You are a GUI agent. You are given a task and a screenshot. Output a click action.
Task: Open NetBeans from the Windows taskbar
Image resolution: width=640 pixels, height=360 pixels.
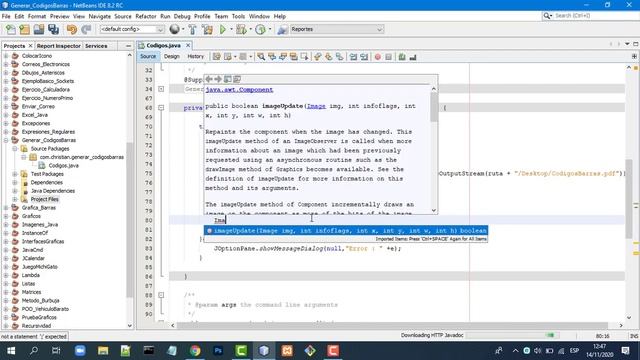(x=264, y=351)
